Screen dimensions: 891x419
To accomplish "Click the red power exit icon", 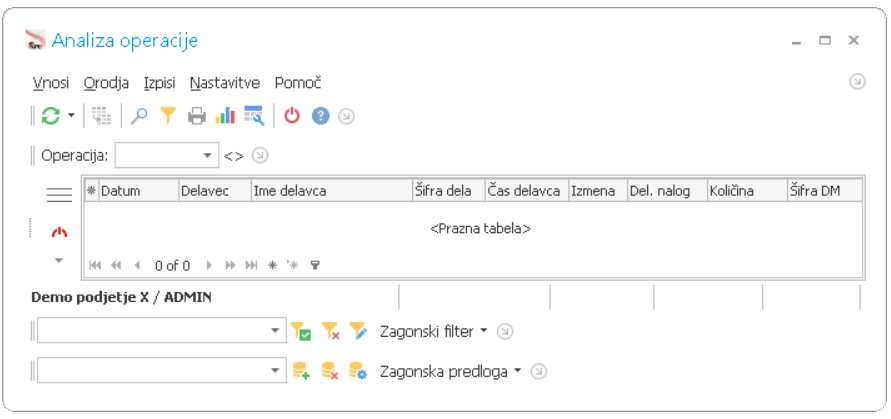I will 292,116.
